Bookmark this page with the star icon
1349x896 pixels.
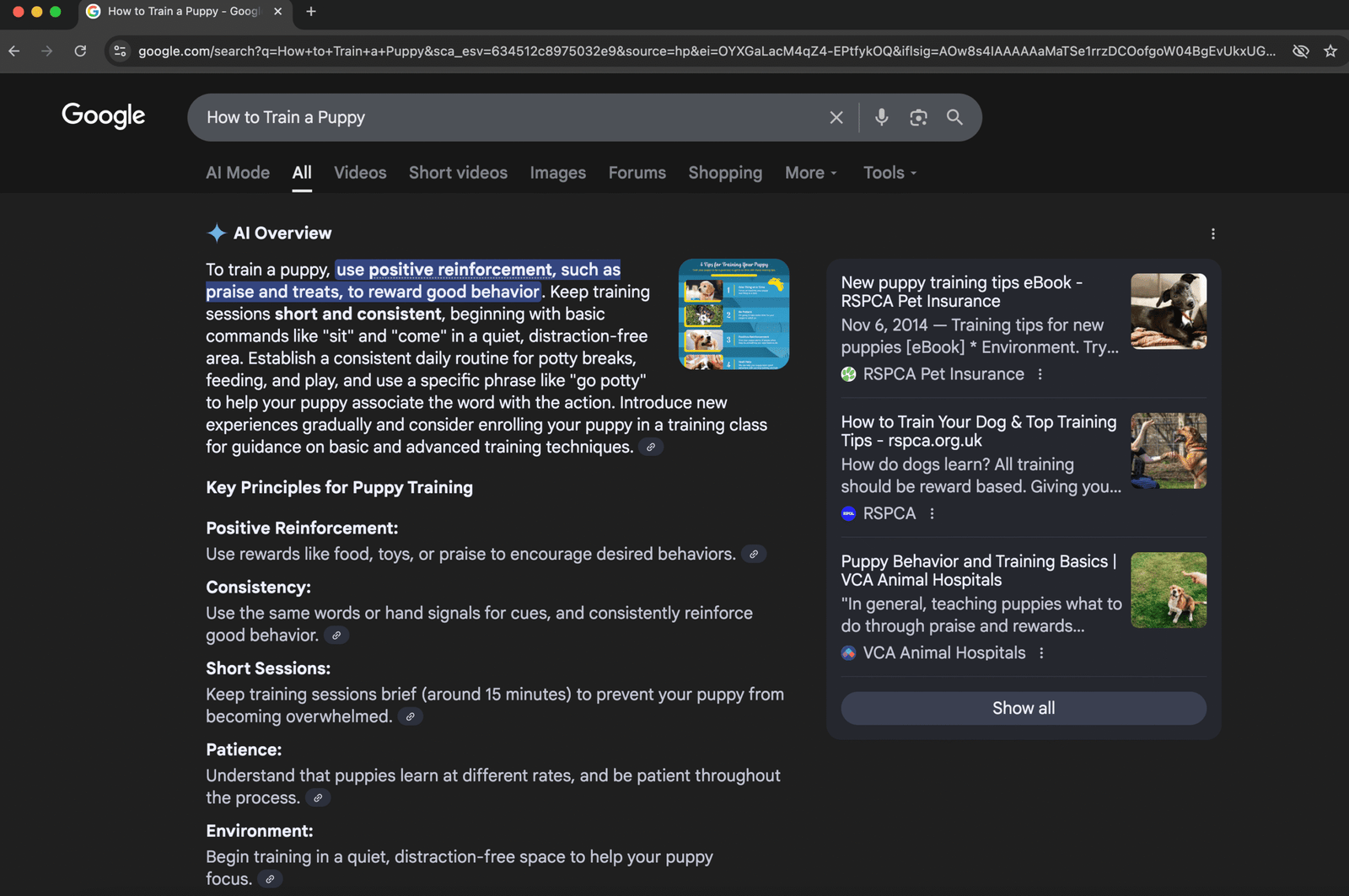pos(1330,51)
